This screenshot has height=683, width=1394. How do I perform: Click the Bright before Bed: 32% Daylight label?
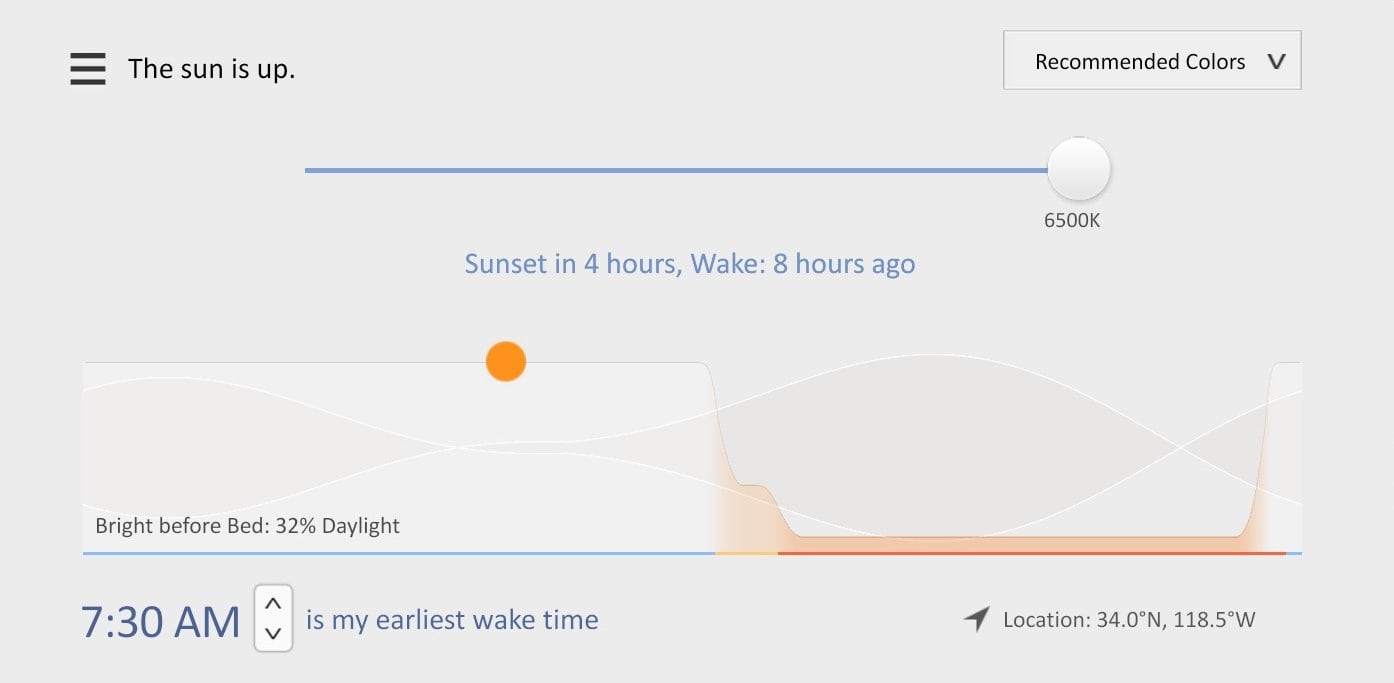[247, 525]
